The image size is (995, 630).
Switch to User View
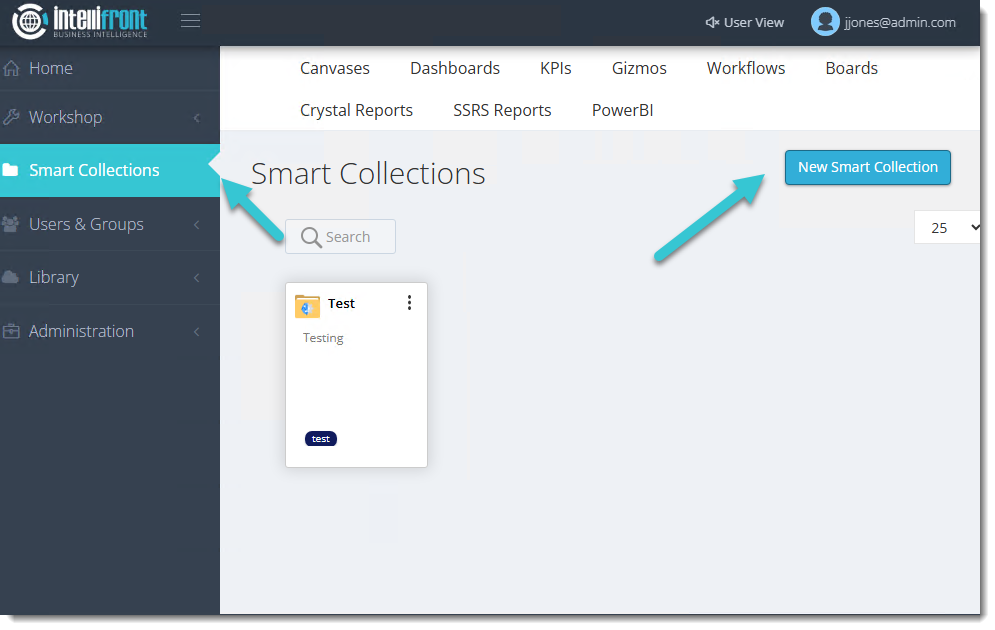pos(744,22)
